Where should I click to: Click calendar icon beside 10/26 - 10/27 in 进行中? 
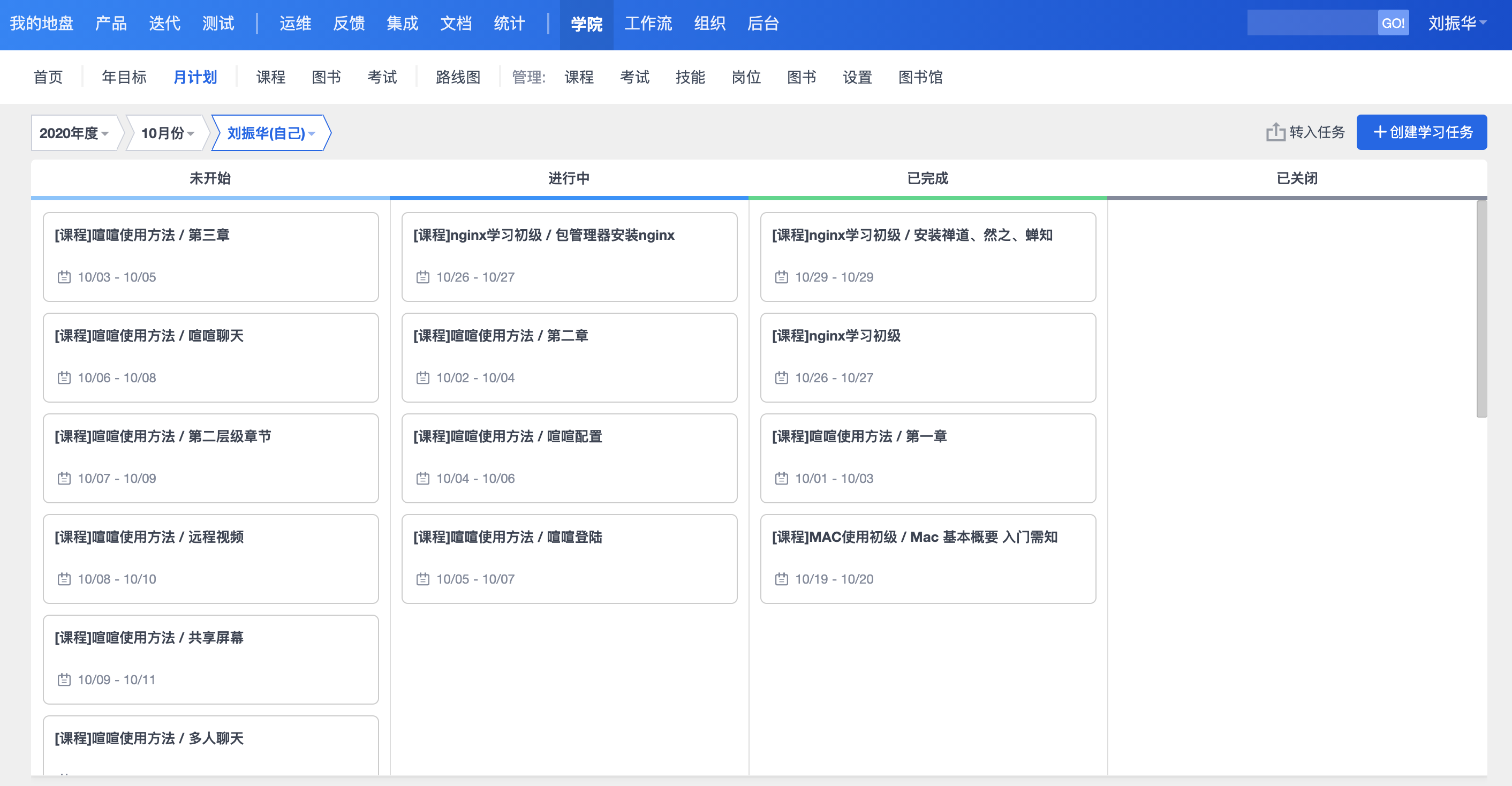pyautogui.click(x=422, y=277)
